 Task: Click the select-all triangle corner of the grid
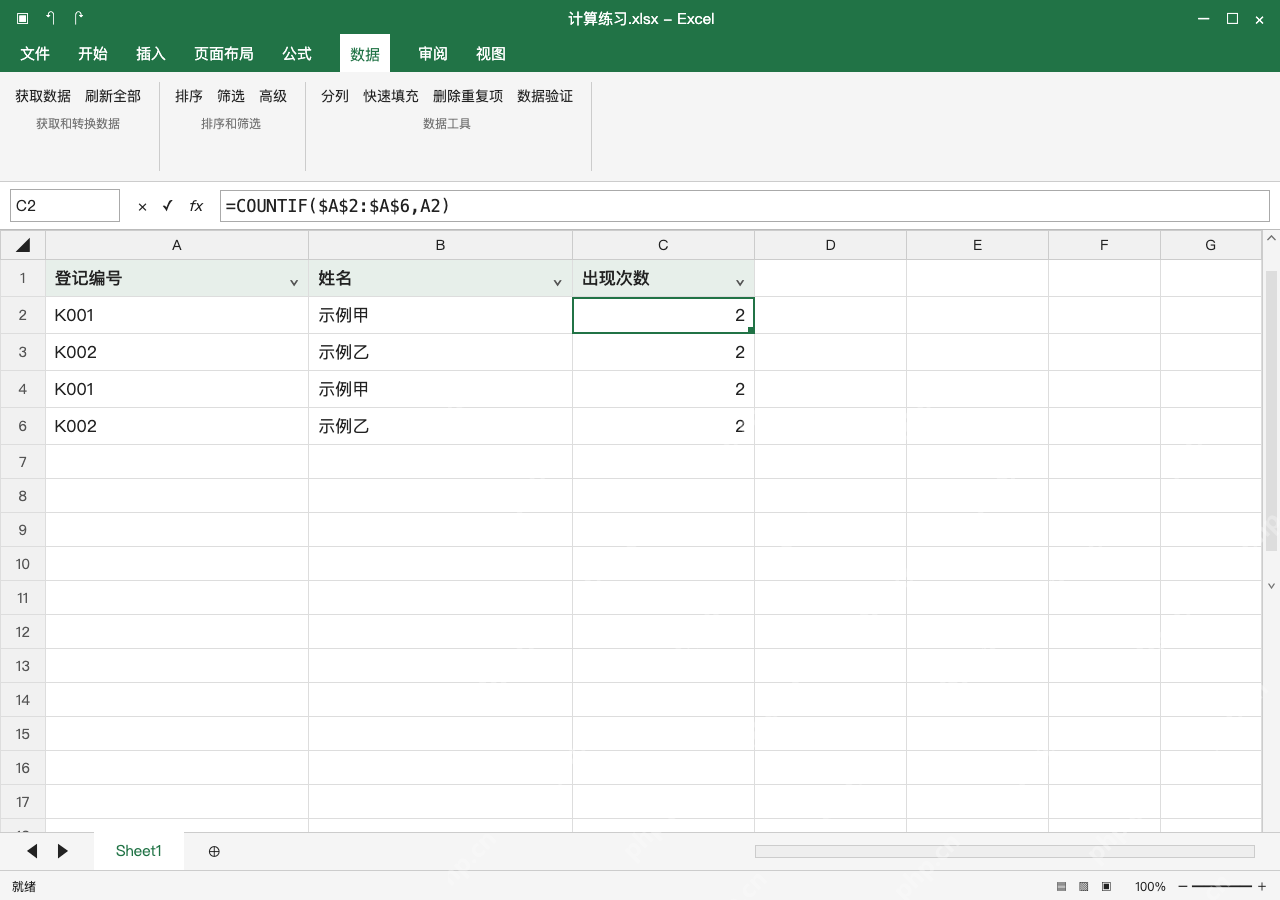23,245
